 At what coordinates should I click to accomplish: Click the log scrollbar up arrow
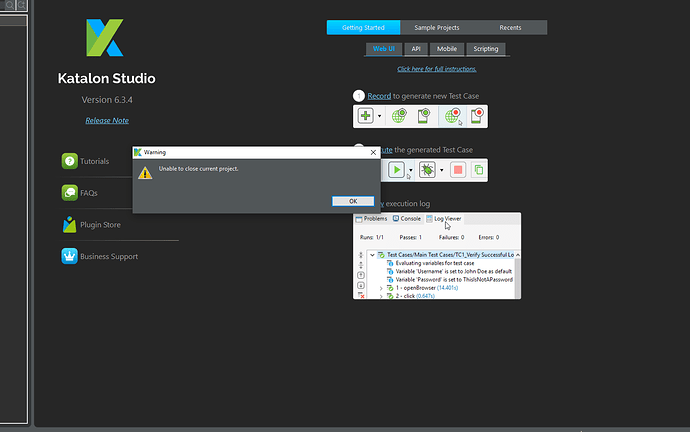coord(518,255)
